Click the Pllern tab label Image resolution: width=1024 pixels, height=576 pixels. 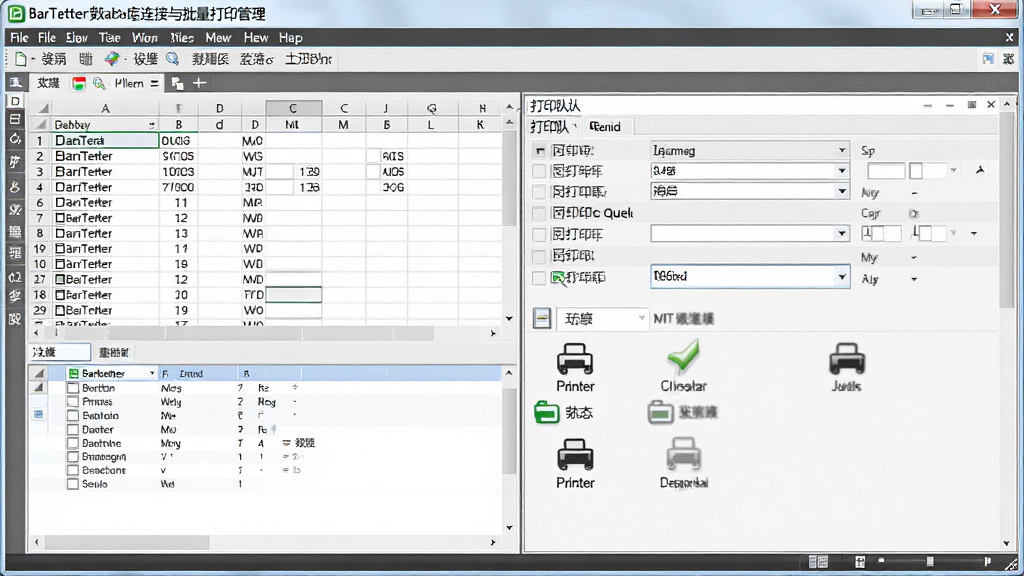[129, 83]
